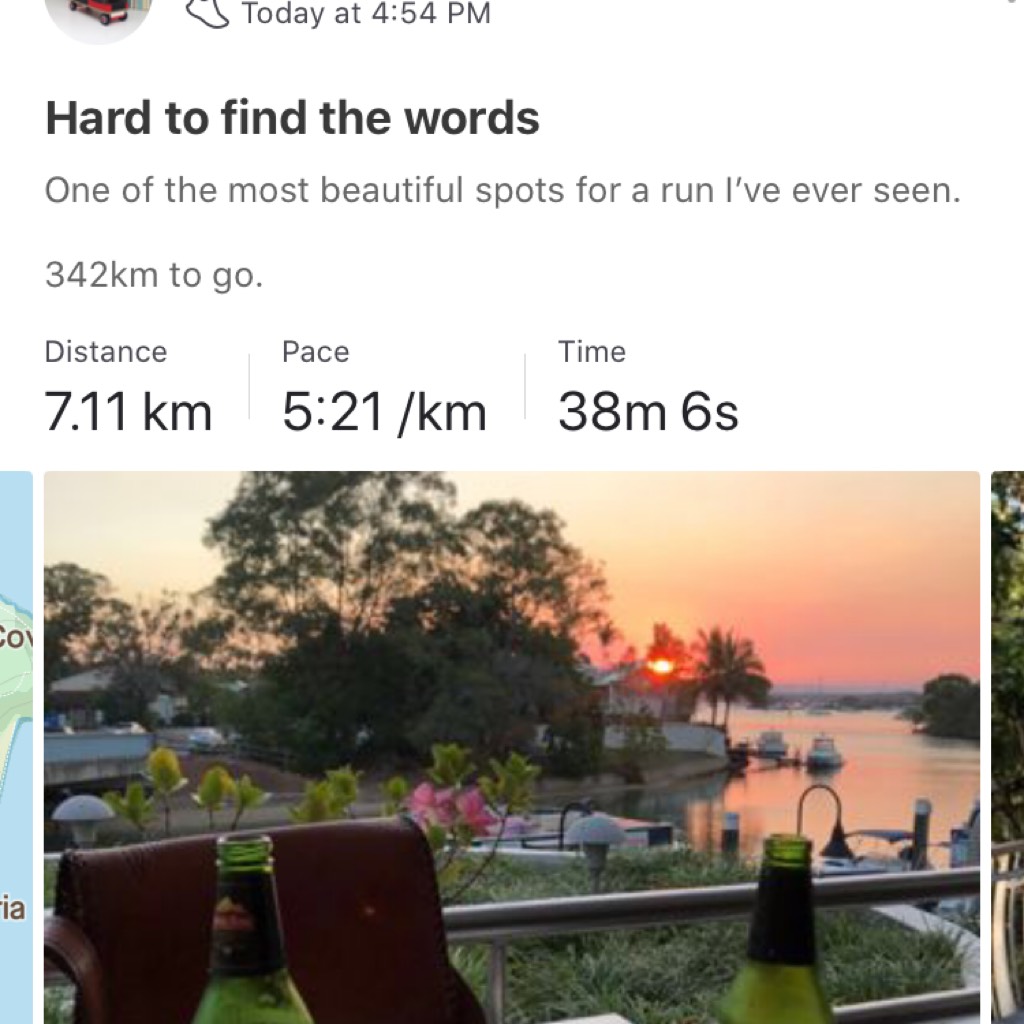The image size is (1024, 1024).
Task: Tap the 7.11 km distance value
Action: (128, 412)
